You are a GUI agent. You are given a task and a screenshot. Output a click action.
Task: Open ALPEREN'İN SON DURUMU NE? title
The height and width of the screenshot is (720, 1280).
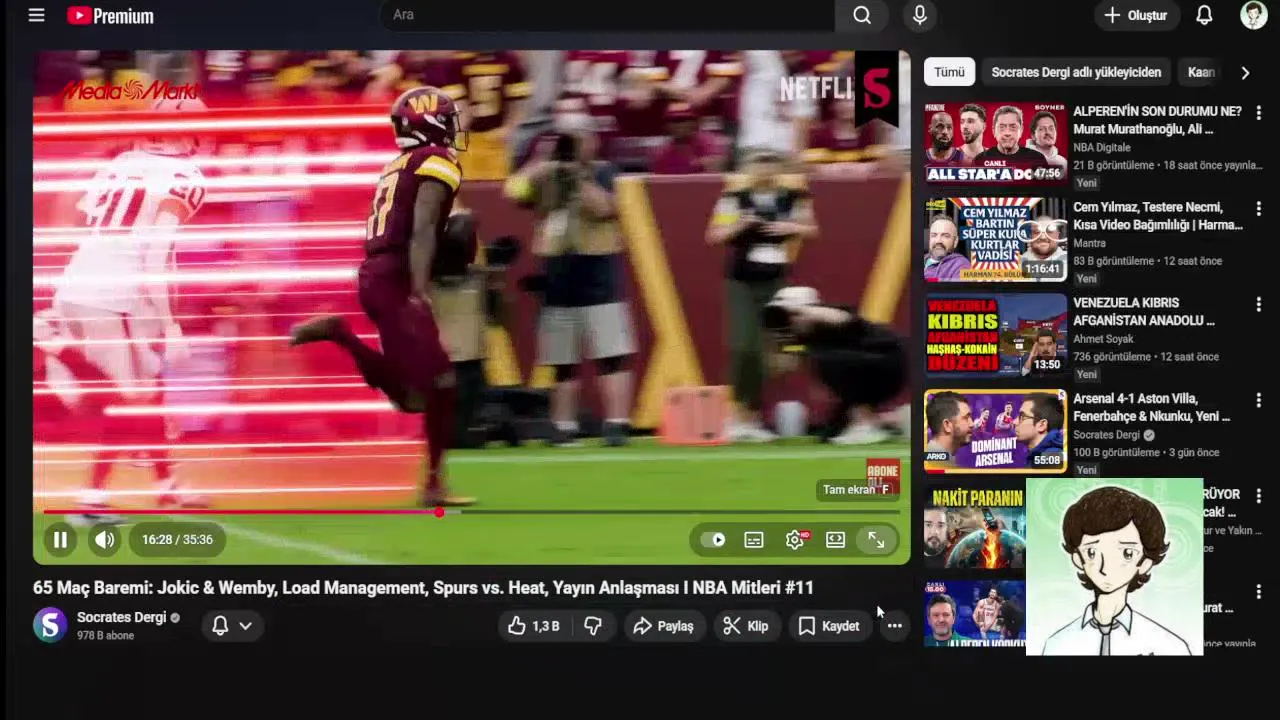1157,120
